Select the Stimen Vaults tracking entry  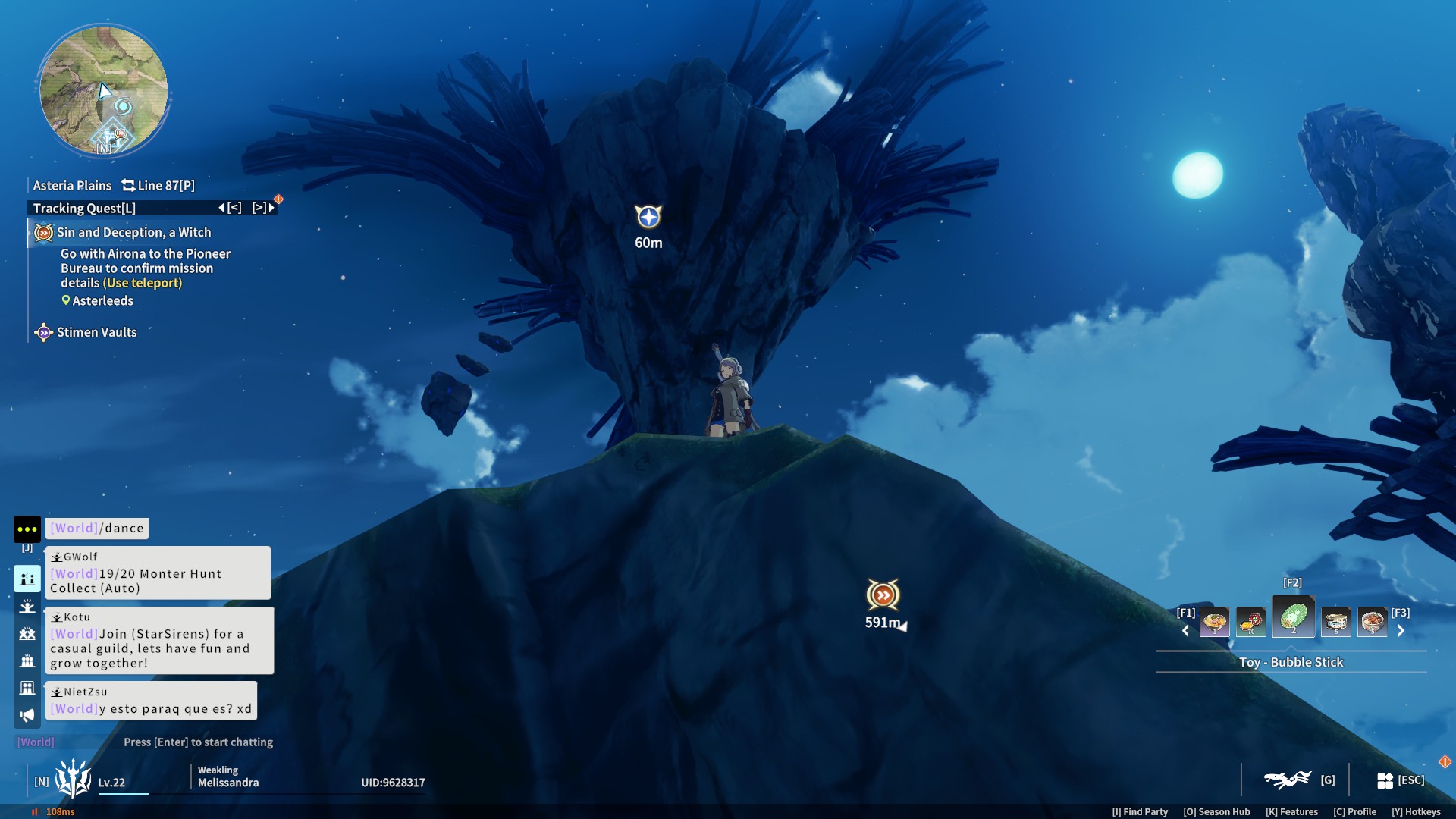[96, 332]
